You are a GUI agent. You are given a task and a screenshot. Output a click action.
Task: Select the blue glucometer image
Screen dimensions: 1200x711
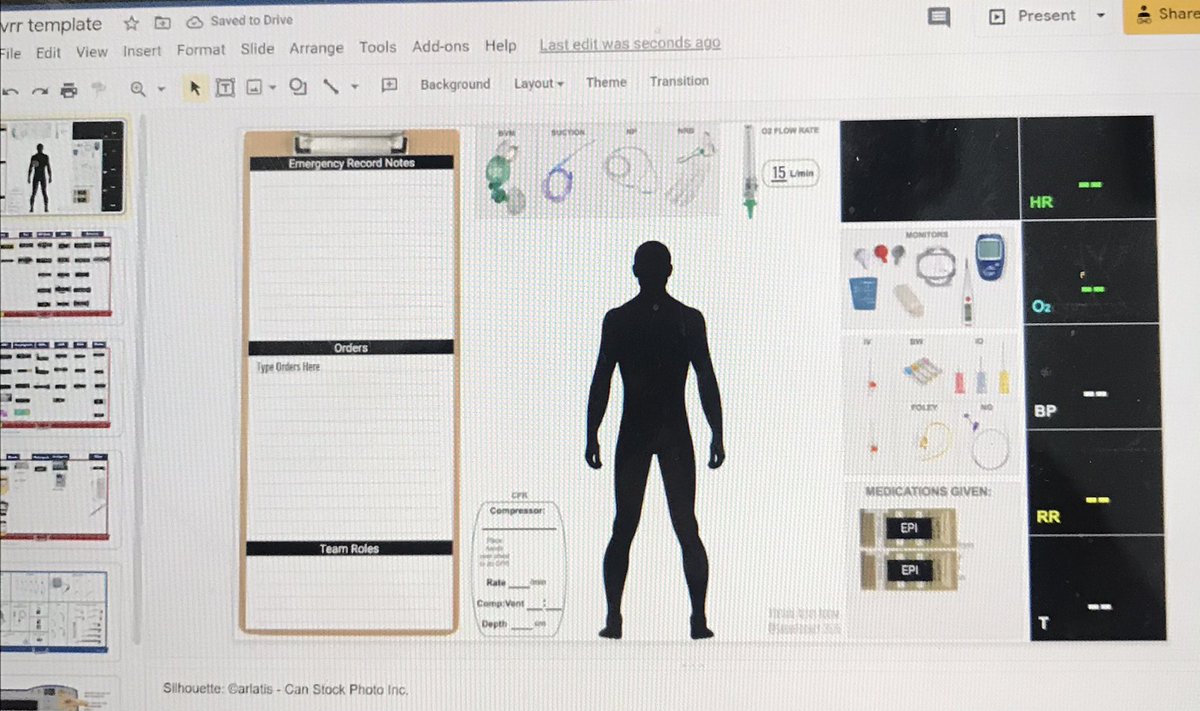point(989,258)
